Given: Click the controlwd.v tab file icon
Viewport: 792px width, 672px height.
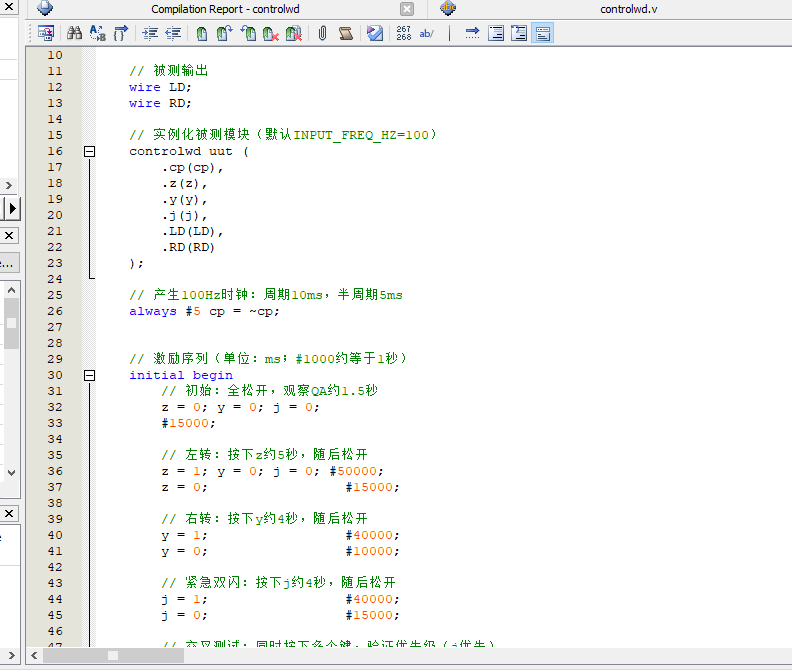Looking at the screenshot, I should [448, 8].
